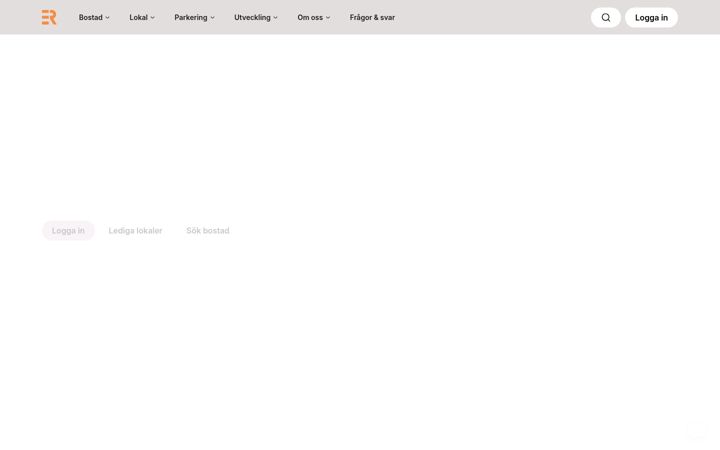Go to Frågor & svar
Screen dimensions: 720x450
372,17
